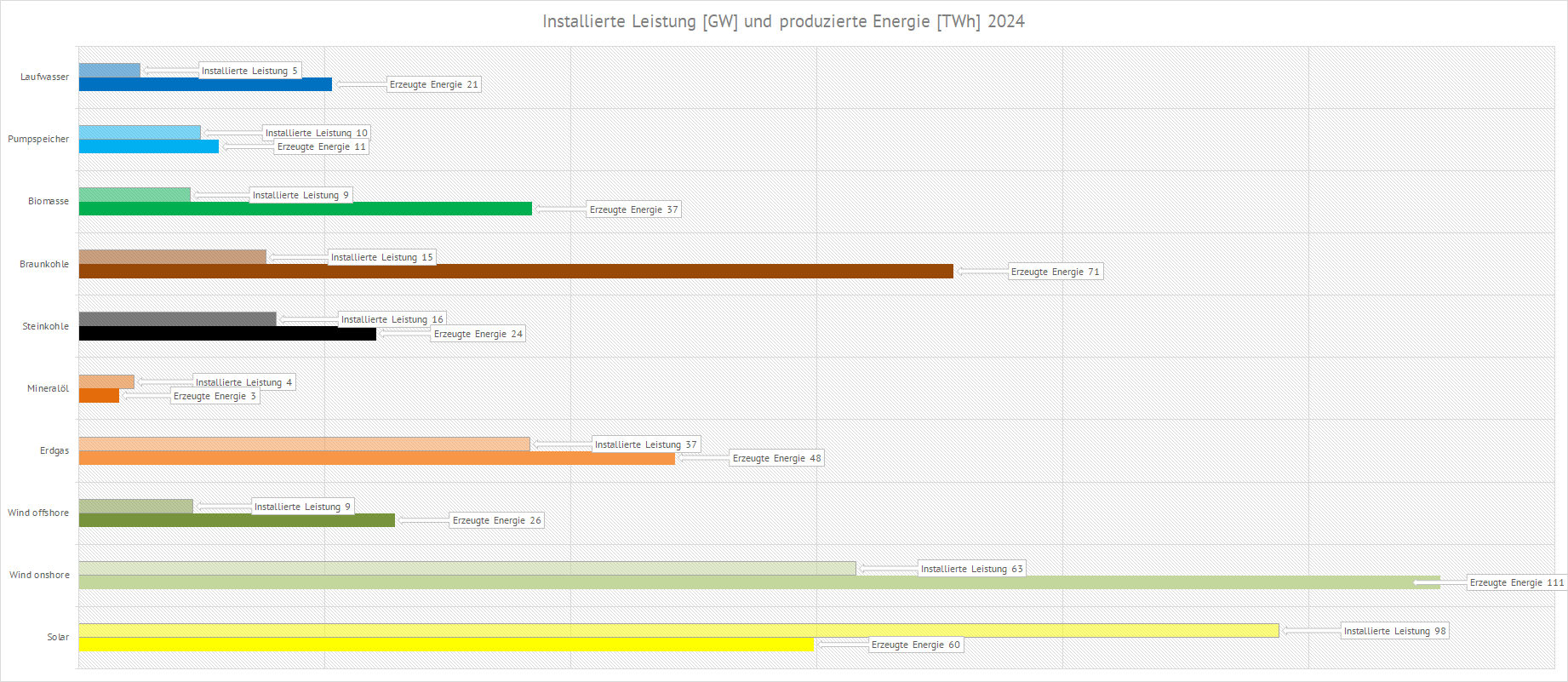The width and height of the screenshot is (1568, 682).
Task: Click the dark blue Laufwasser energy bar
Action: 205,84
